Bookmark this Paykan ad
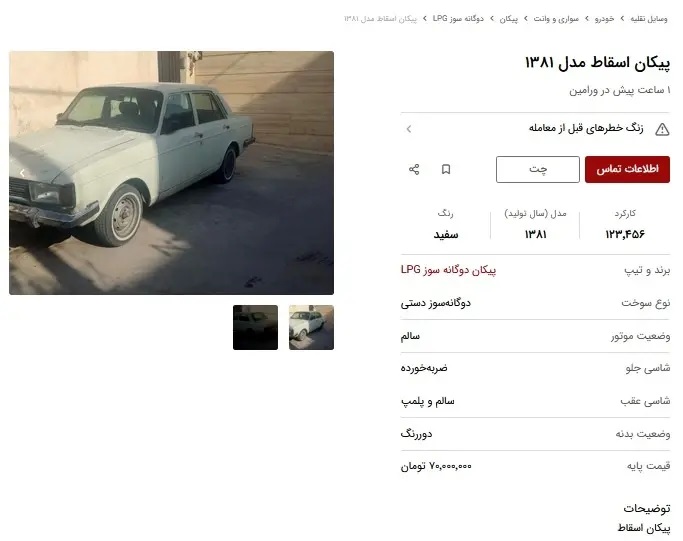 point(446,169)
